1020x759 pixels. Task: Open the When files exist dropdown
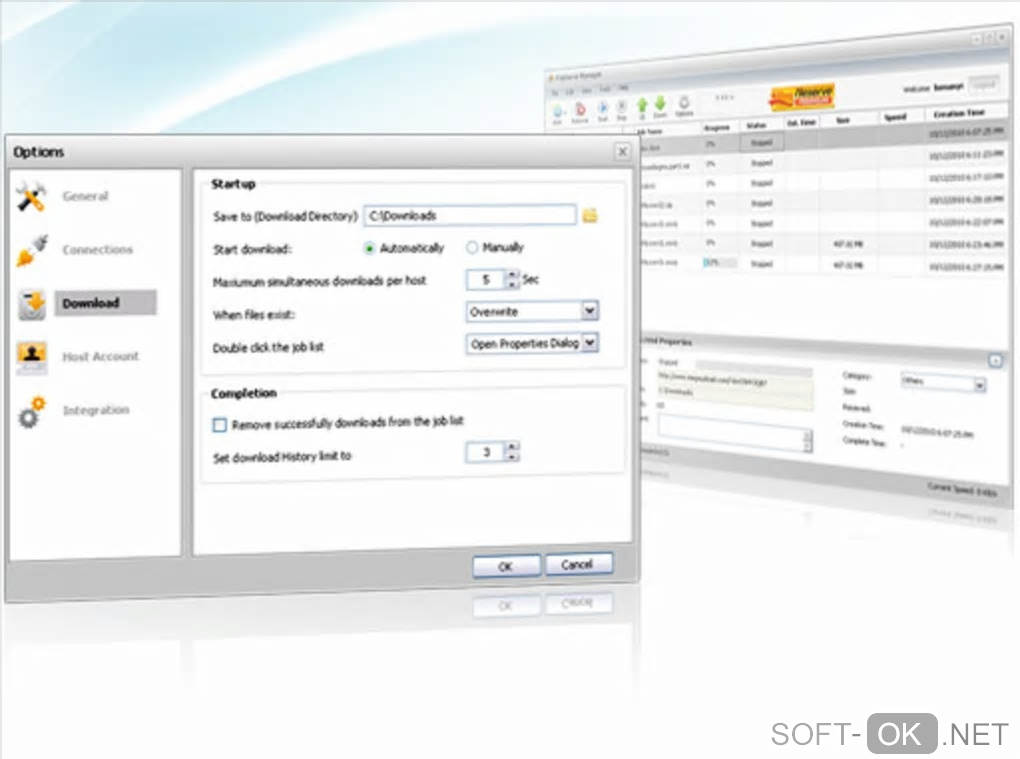click(x=589, y=311)
